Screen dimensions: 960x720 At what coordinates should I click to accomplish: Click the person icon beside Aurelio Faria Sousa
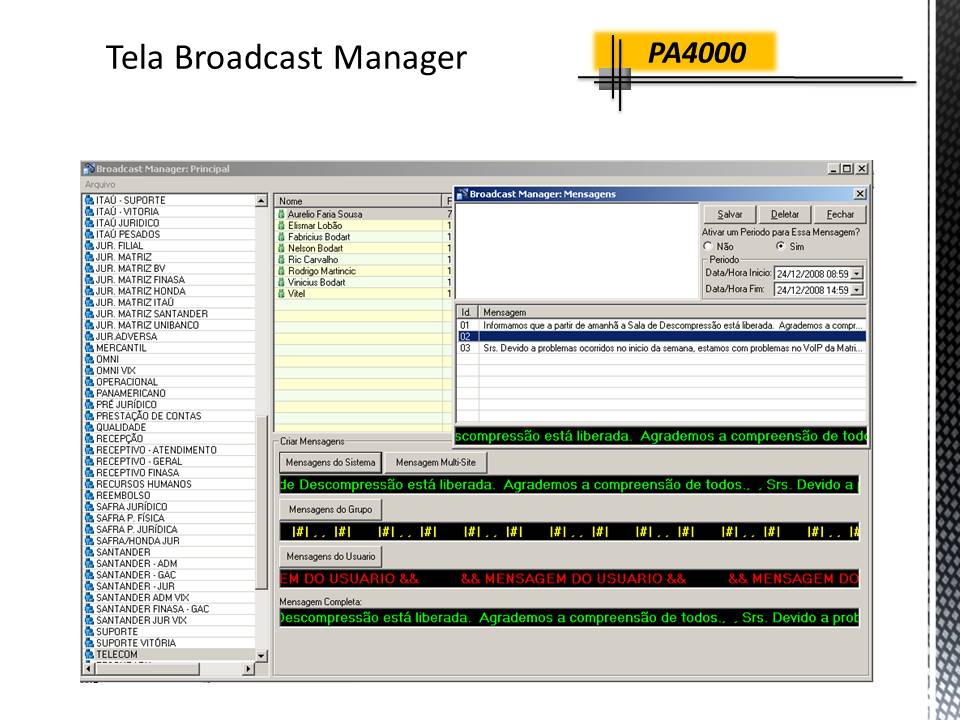pos(282,213)
